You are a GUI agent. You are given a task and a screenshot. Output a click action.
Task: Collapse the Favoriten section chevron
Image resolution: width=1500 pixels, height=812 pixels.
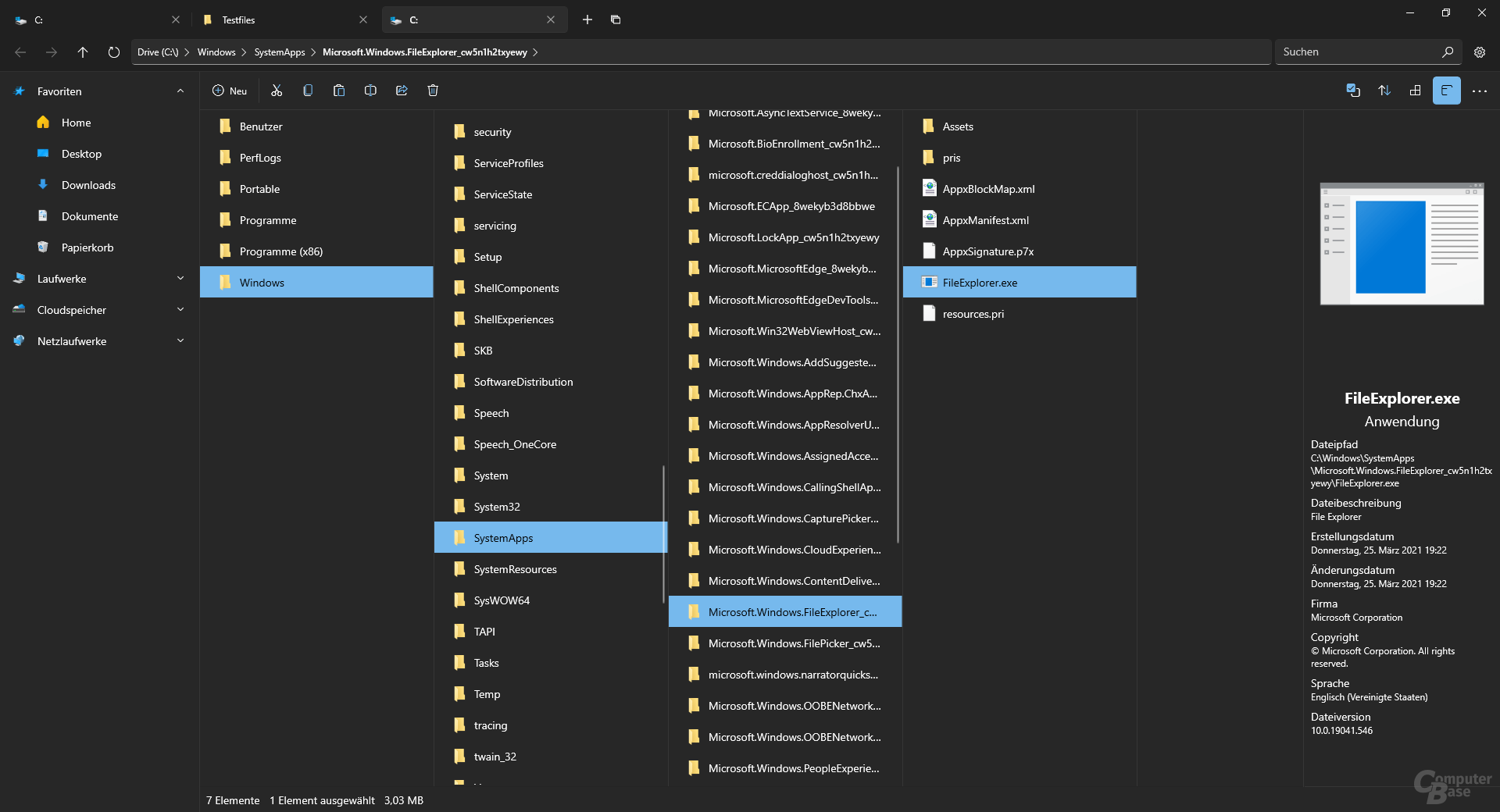coord(180,91)
